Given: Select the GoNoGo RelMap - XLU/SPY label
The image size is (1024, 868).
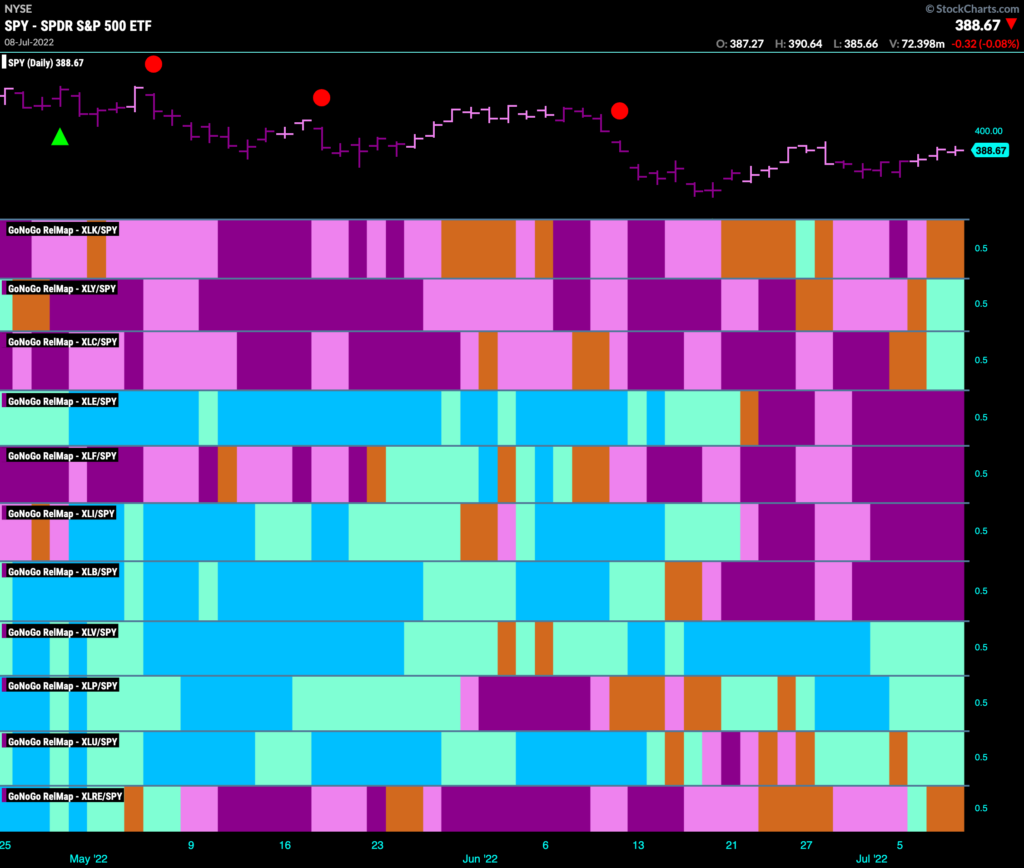Looking at the screenshot, I should 63,741.
